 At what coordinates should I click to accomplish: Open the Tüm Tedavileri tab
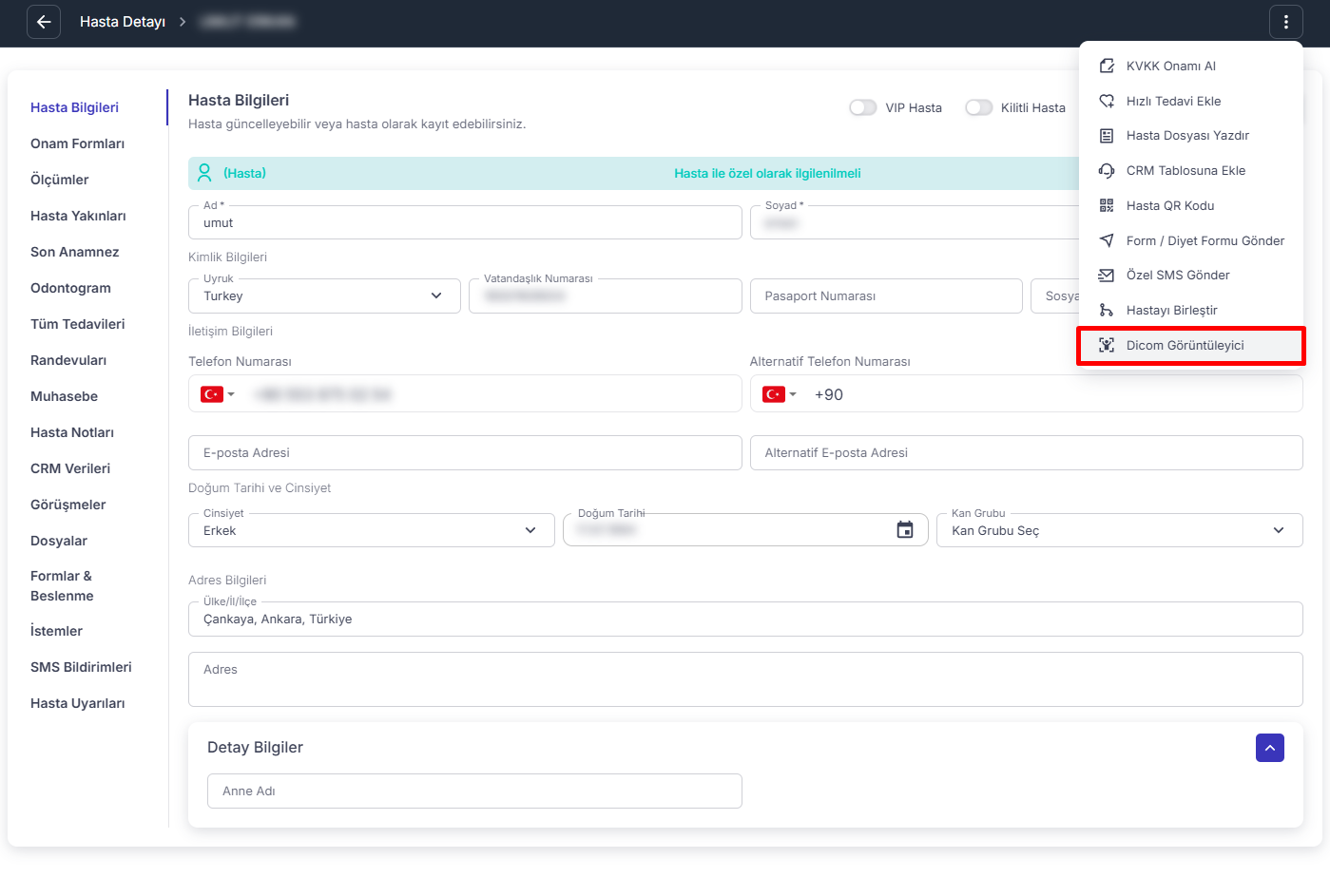77,324
